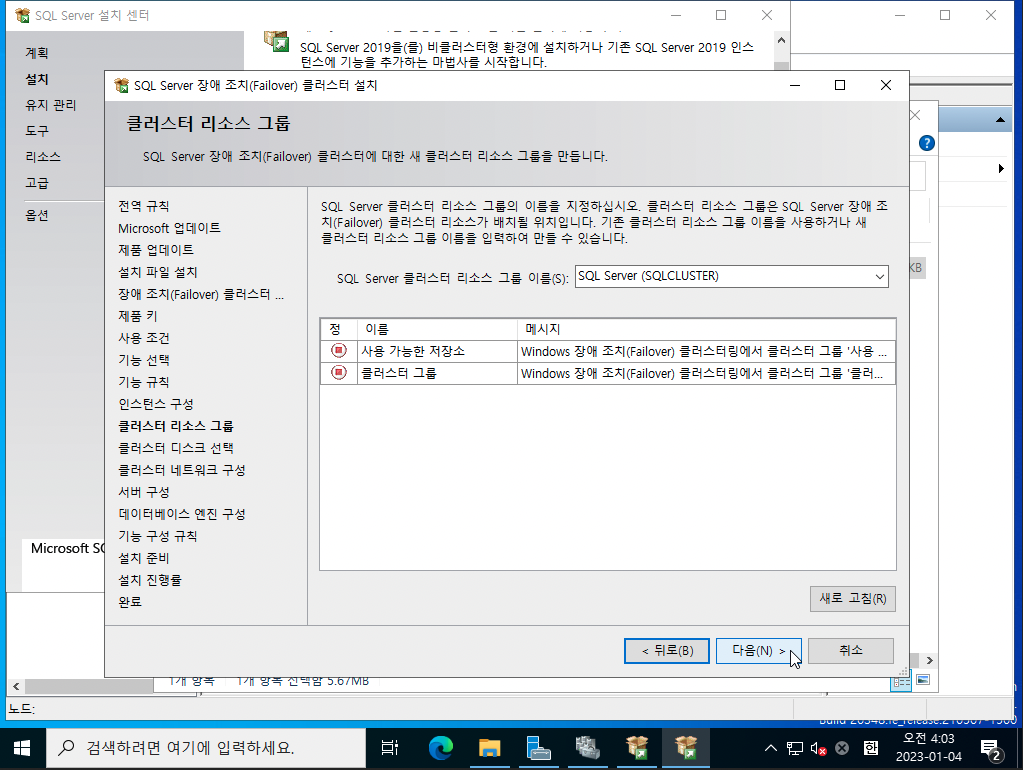The height and width of the screenshot is (770, 1023).
Task: Open the network tray icon
Action: (x=795, y=748)
